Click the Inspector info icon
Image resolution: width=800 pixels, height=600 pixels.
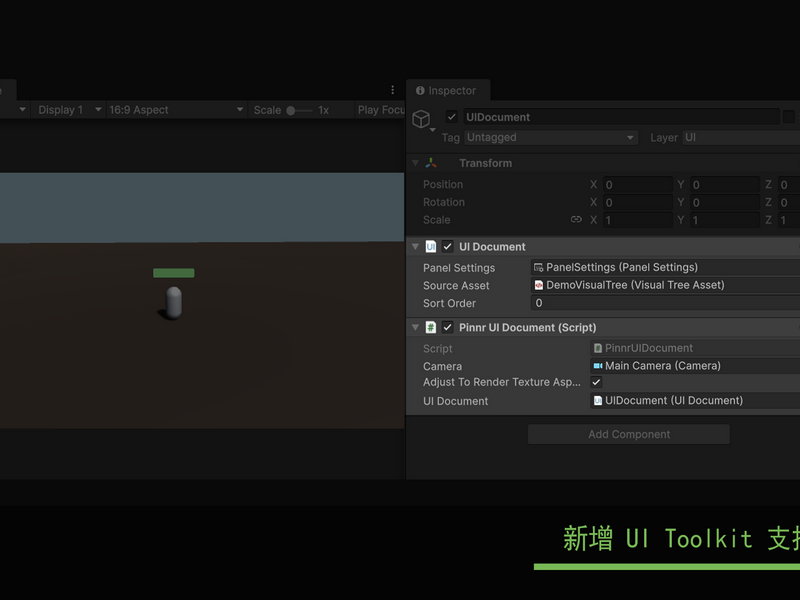(x=420, y=90)
